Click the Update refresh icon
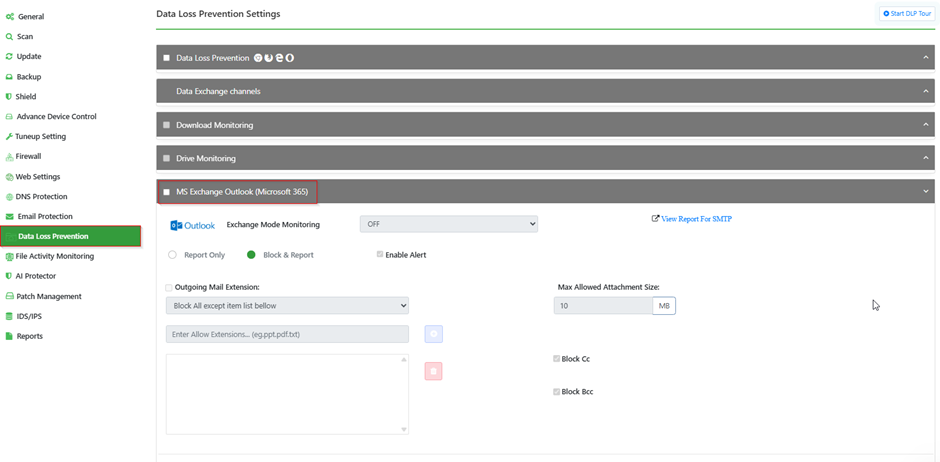This screenshot has width=940, height=462. pyautogui.click(x=9, y=56)
